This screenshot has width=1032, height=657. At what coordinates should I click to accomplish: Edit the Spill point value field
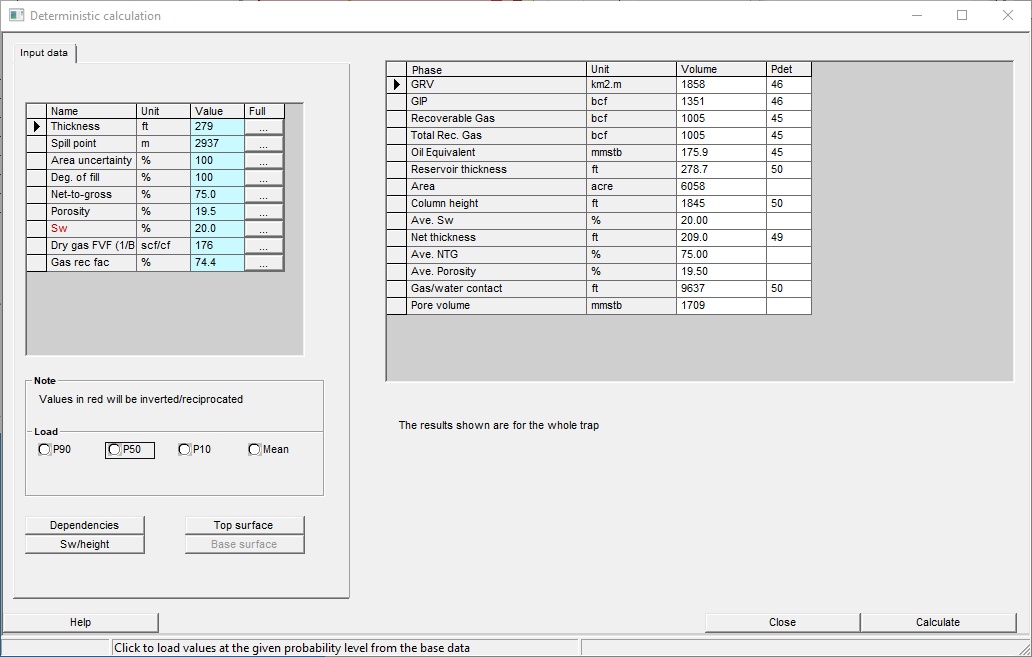tap(216, 144)
